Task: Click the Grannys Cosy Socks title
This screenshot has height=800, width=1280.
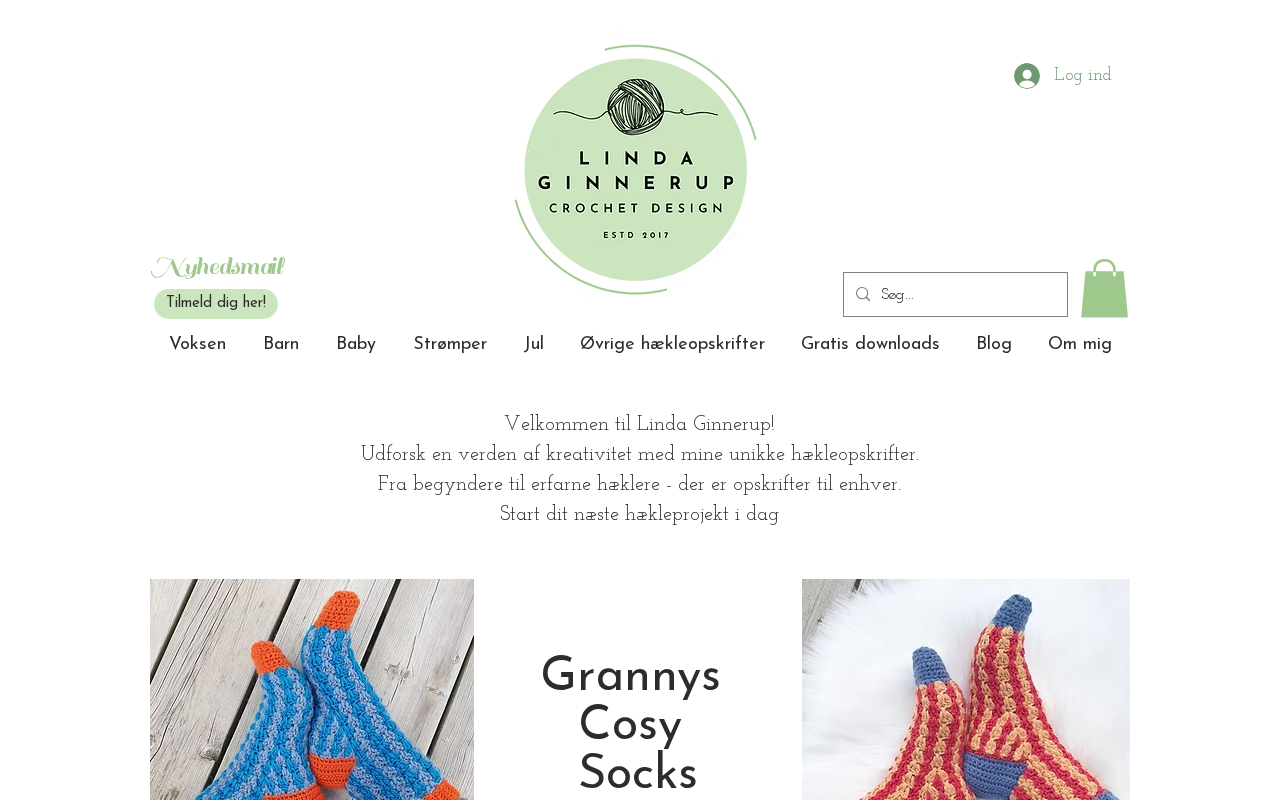Action: 631,725
